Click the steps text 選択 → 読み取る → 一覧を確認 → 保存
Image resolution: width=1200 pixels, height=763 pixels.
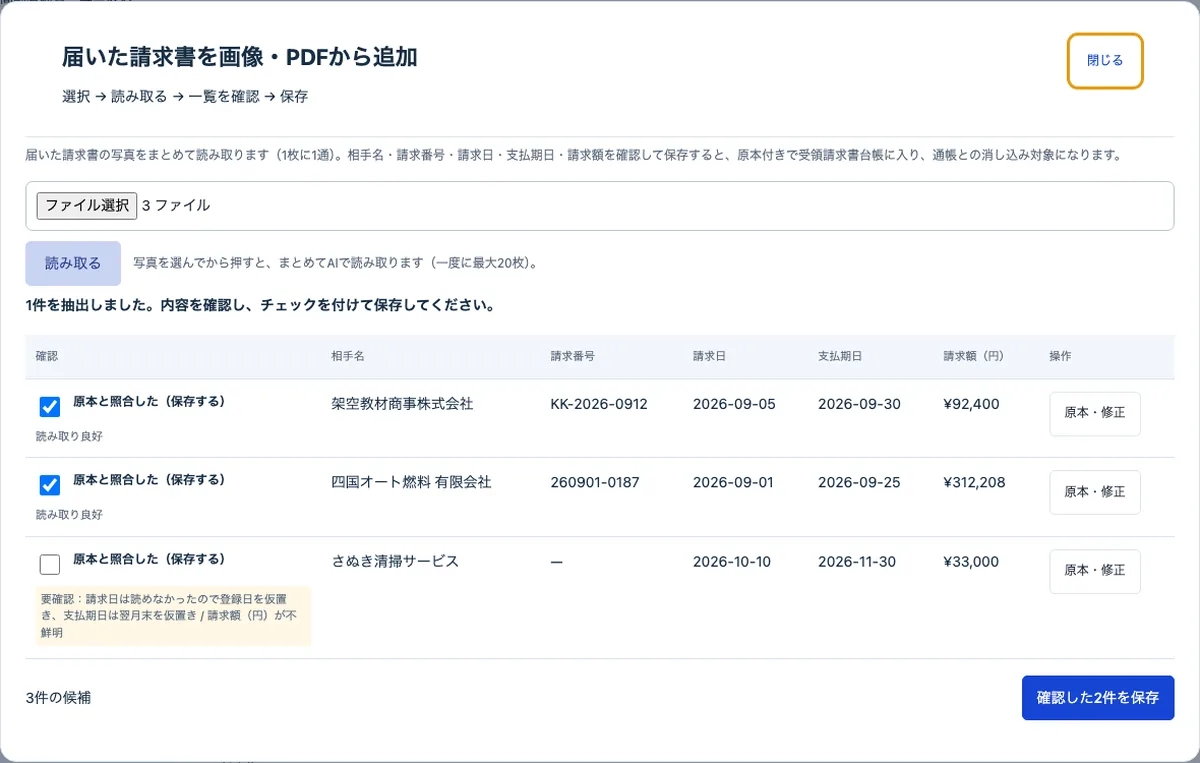pyautogui.click(x=185, y=97)
